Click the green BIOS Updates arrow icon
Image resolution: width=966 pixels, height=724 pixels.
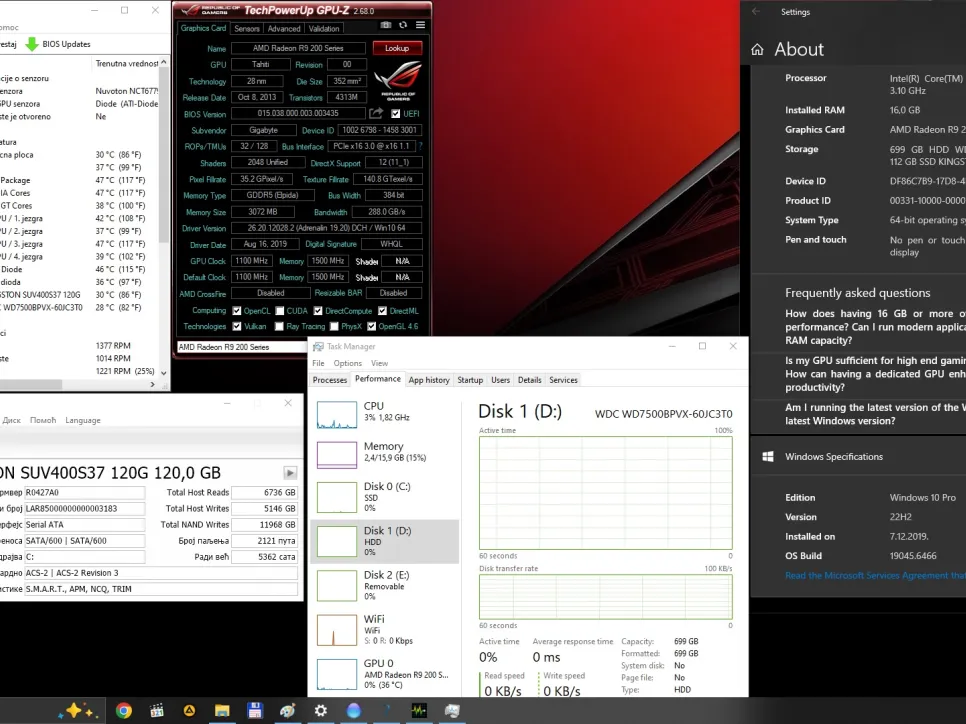coord(32,44)
